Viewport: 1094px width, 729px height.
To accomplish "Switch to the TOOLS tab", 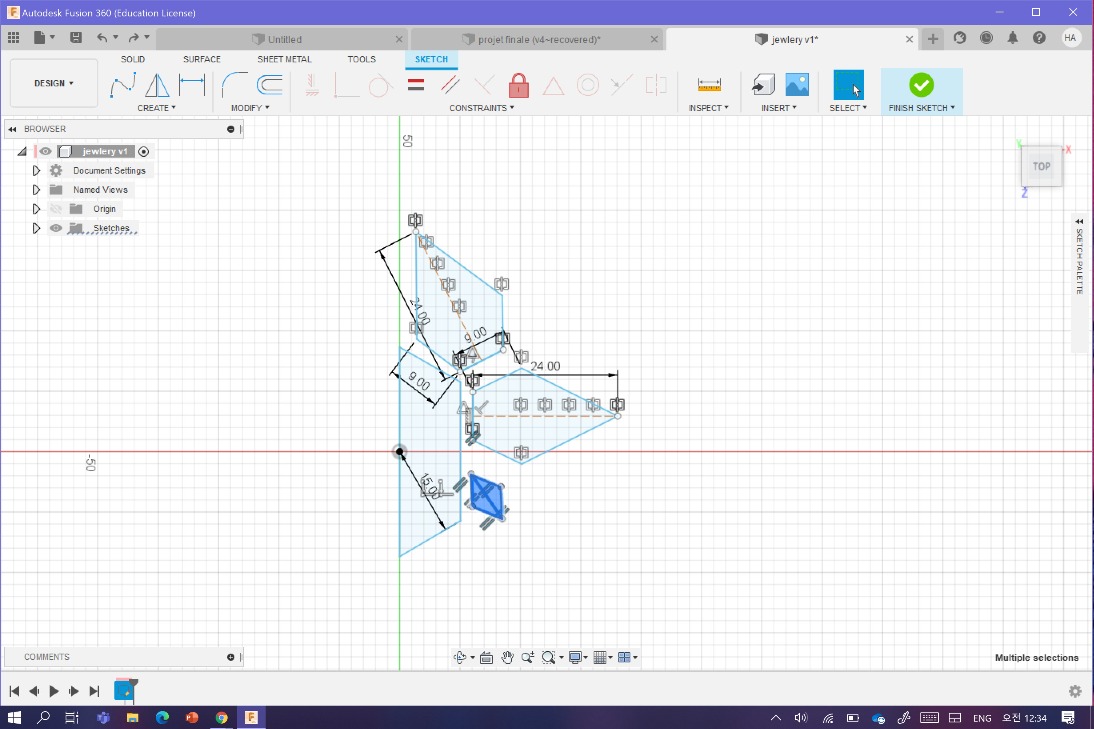I will click(x=361, y=59).
